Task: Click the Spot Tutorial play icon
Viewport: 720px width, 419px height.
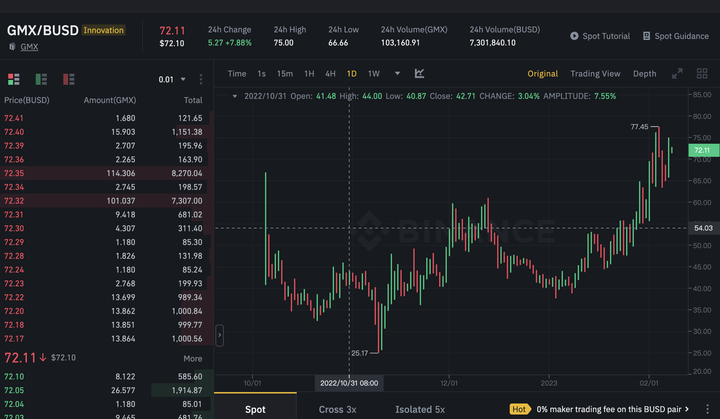Action: [574, 36]
